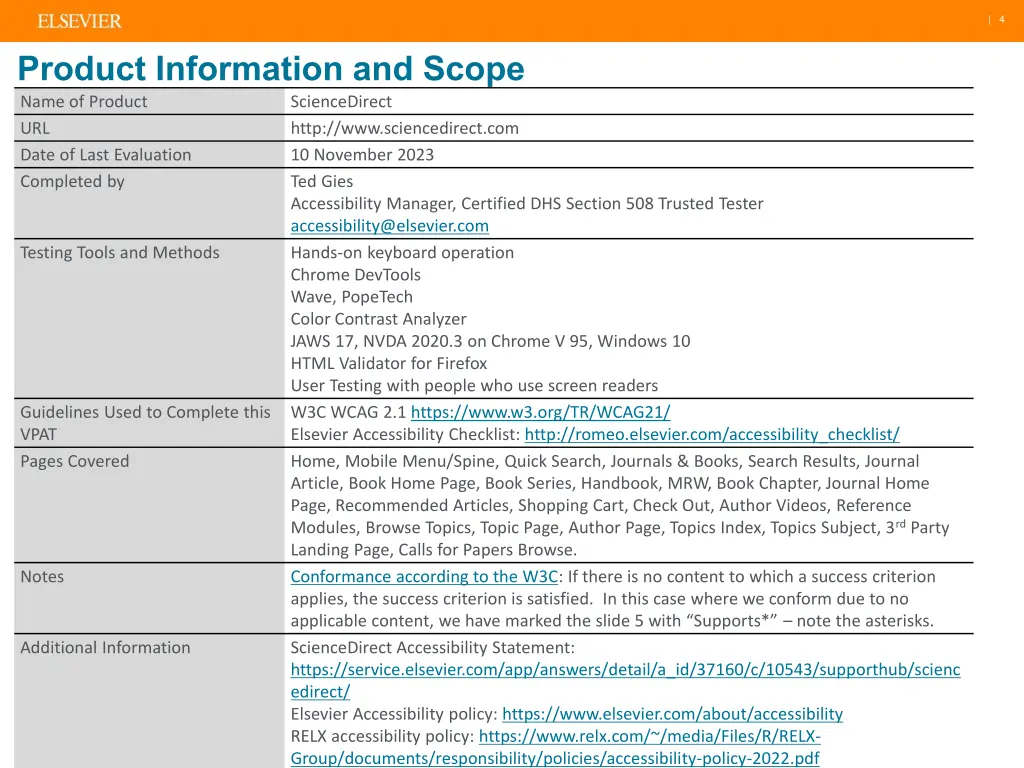
Task: Select the Wave, PopeTech entry
Action: coord(351,297)
